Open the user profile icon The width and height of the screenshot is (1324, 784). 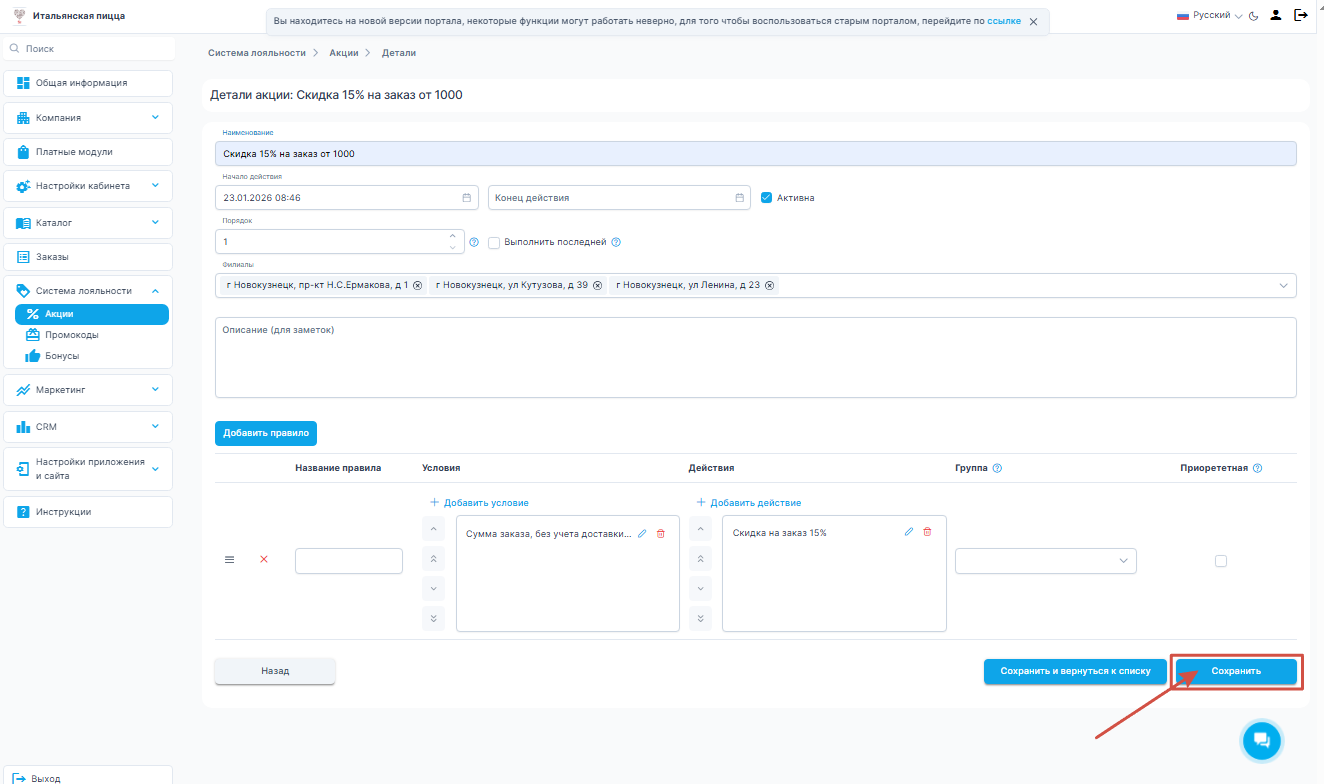(x=1276, y=15)
